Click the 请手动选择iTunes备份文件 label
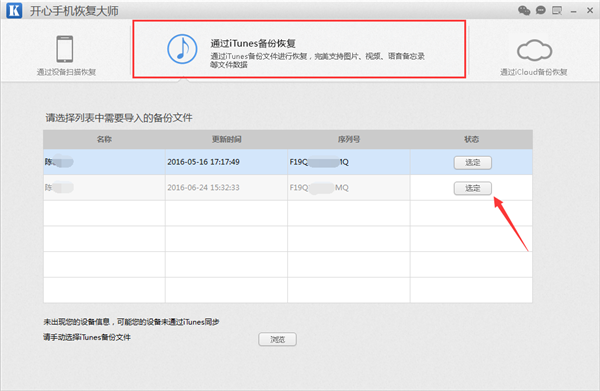This screenshot has height=391, width=600. [x=87, y=337]
